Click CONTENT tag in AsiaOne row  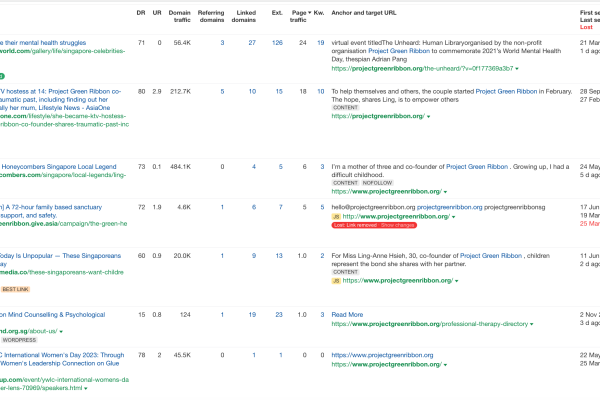pyautogui.click(x=345, y=108)
